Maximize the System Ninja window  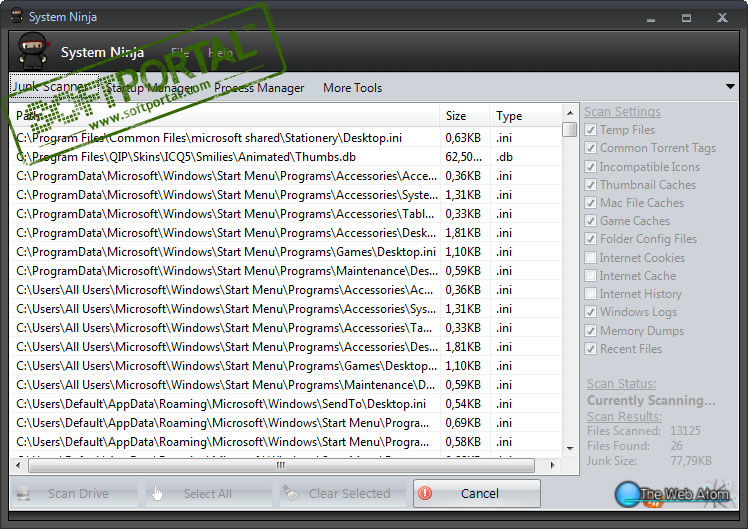[686, 18]
